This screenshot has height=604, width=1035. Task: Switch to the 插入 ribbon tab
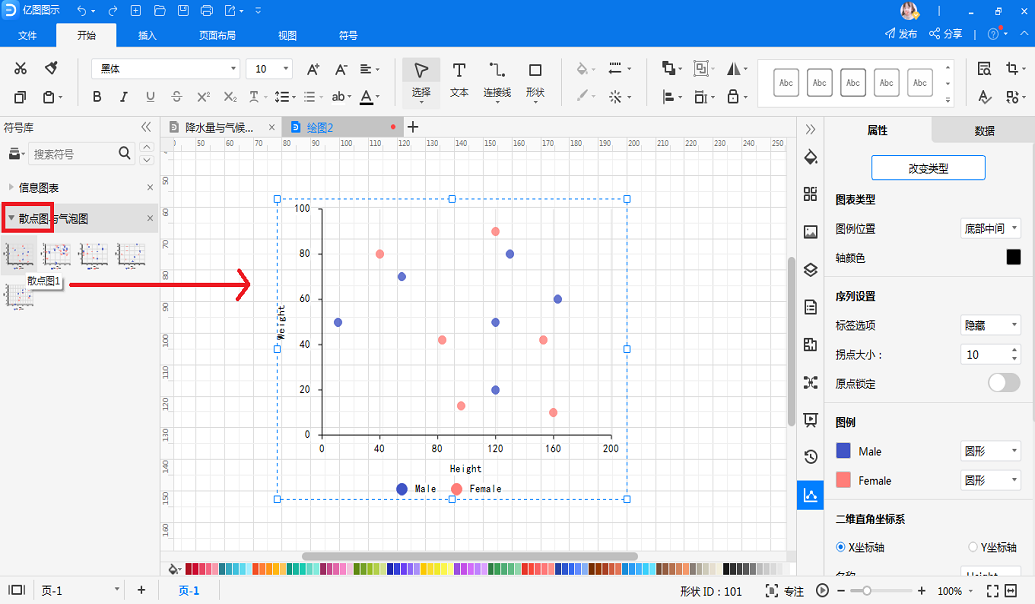147,35
